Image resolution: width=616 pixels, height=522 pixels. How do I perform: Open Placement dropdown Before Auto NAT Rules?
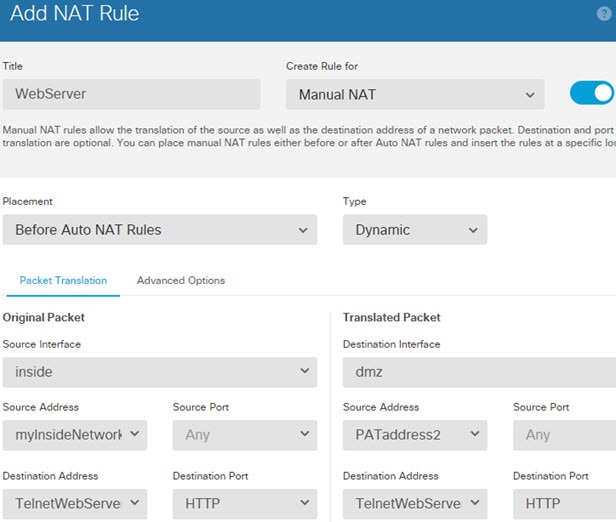[160, 230]
